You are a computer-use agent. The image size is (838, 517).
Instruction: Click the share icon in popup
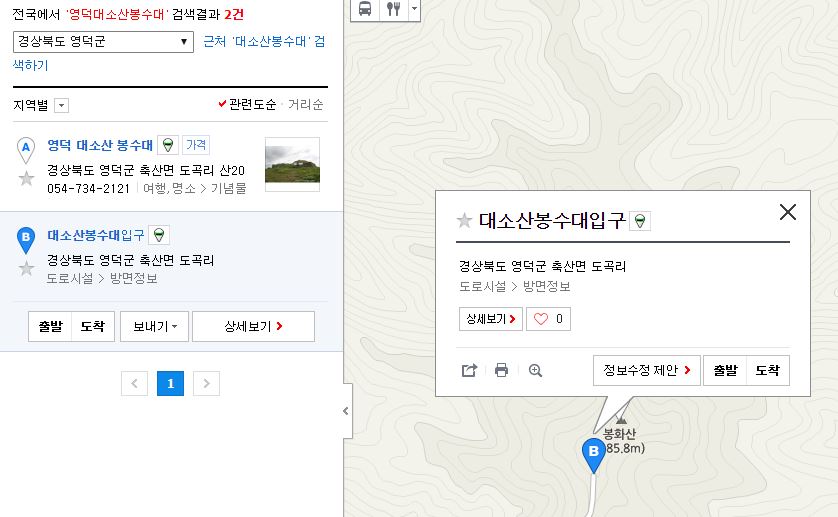click(x=469, y=370)
